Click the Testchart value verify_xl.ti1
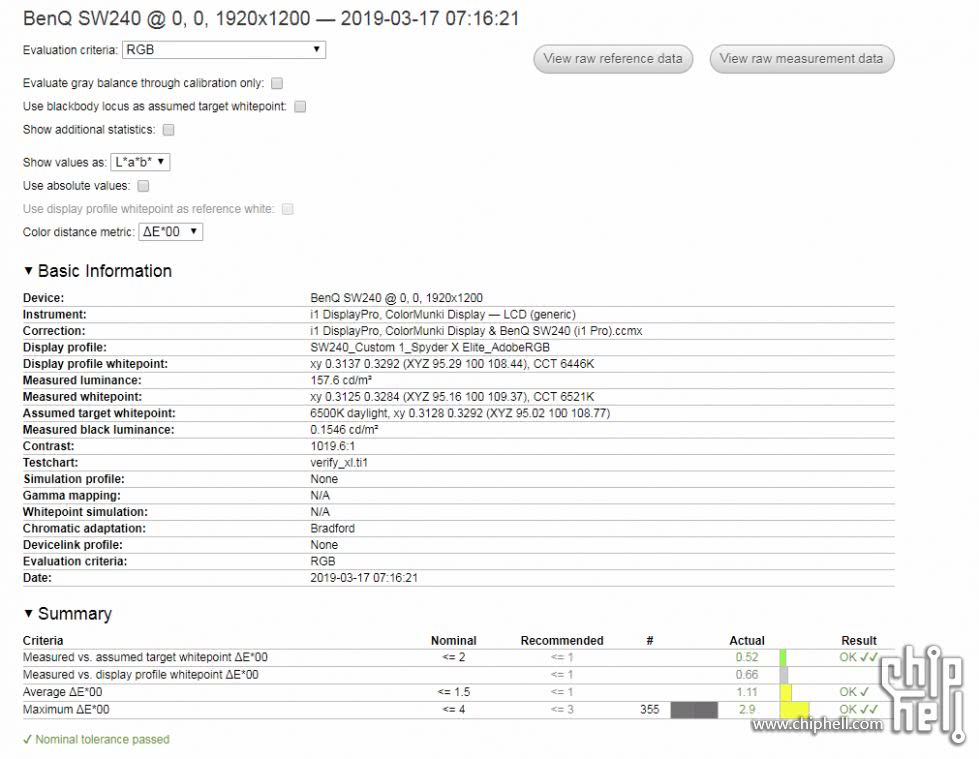This screenshot has height=759, width=979. point(339,463)
